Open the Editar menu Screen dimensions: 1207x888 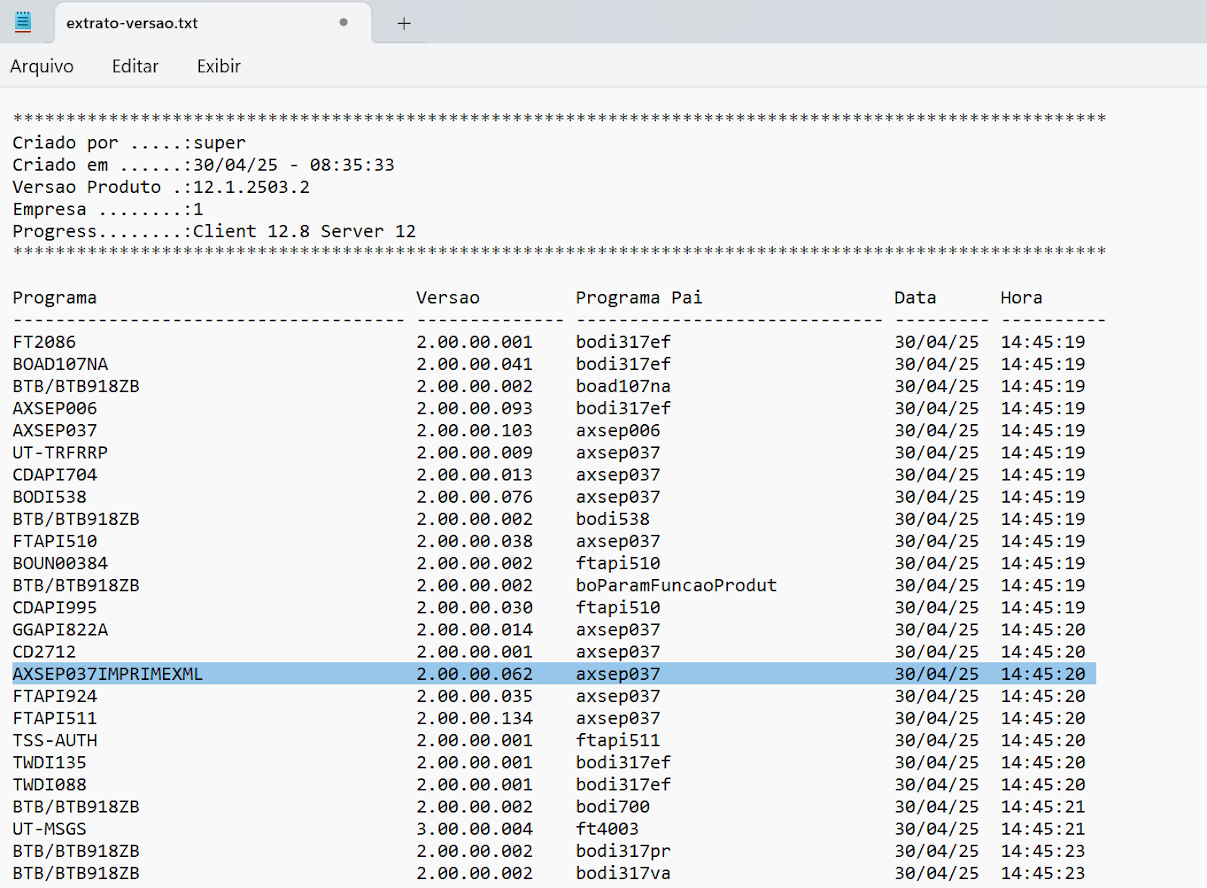[135, 66]
